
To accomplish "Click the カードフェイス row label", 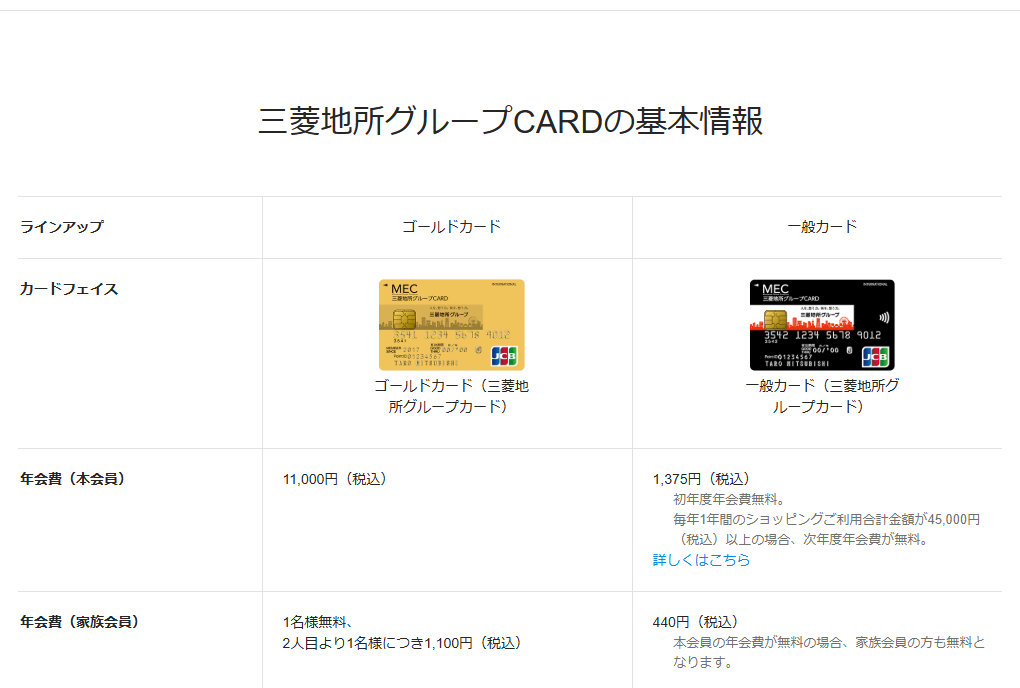I will (x=69, y=289).
